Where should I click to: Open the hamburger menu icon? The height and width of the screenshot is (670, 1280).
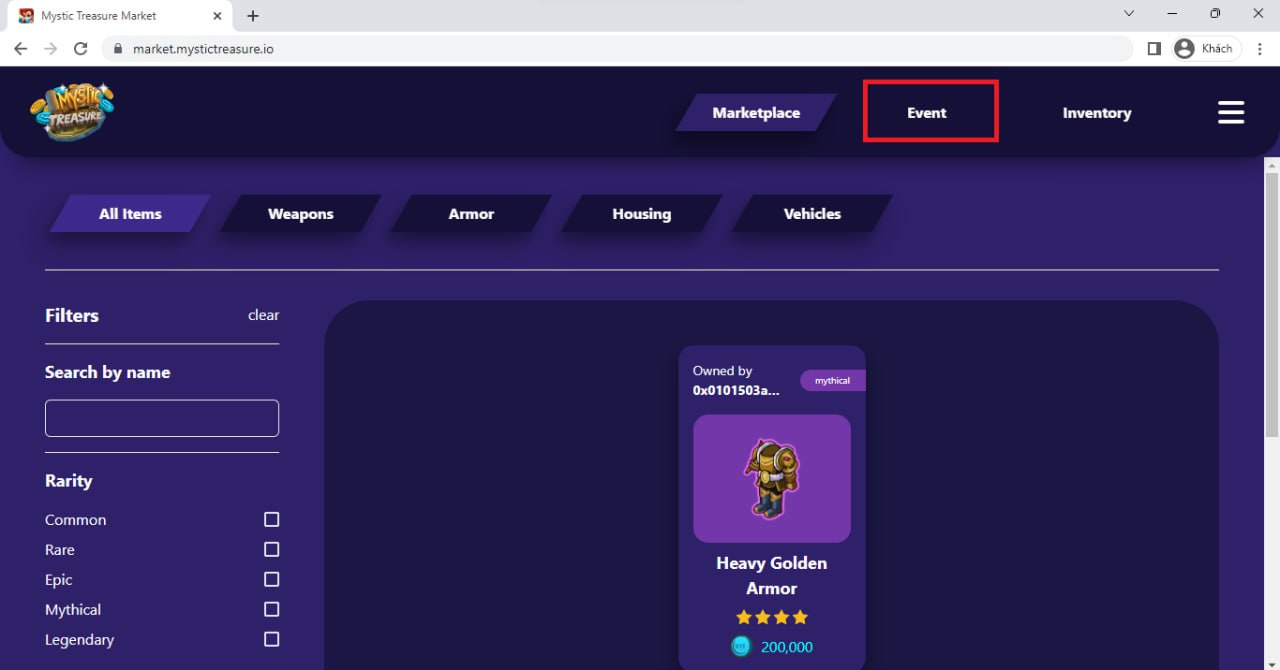[1231, 113]
